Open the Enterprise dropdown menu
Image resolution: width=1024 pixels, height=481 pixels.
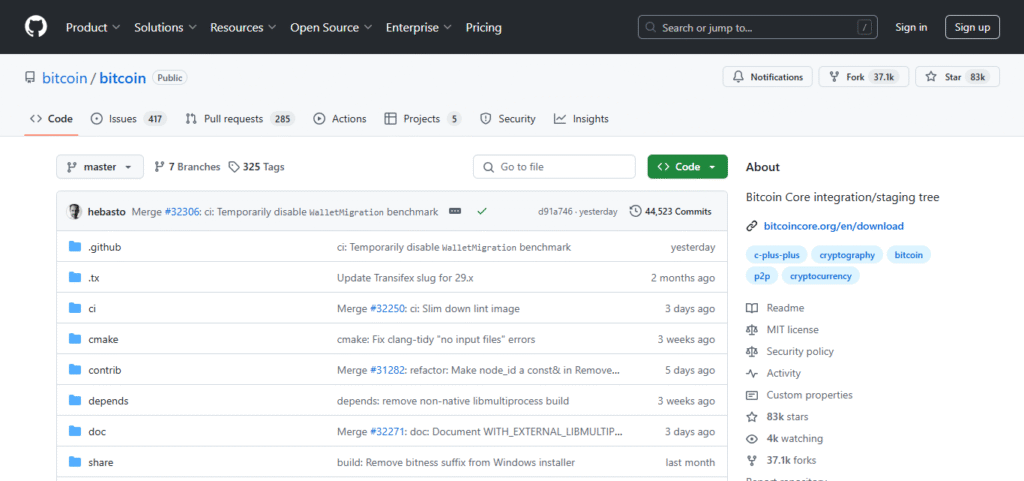(x=419, y=27)
